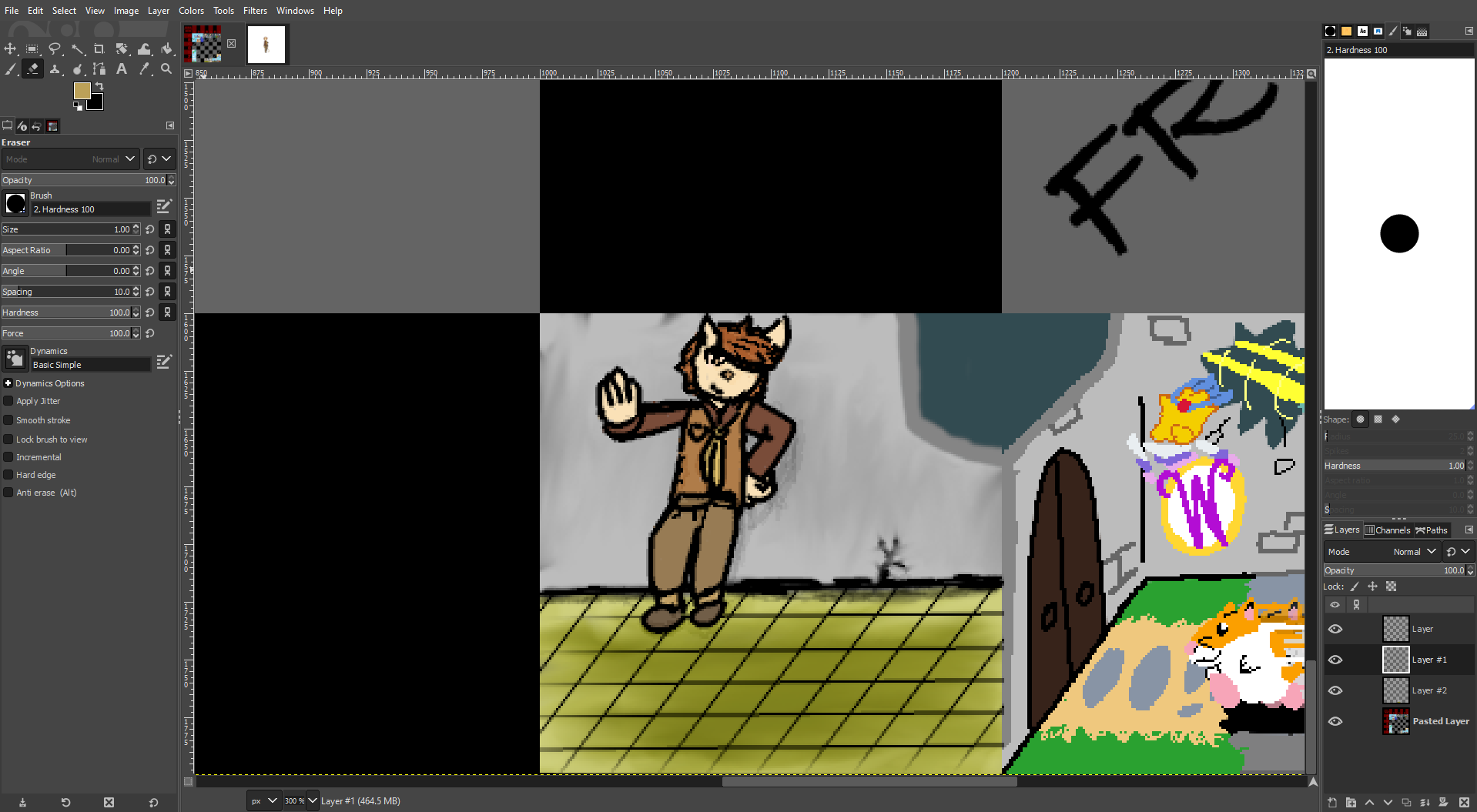Select the Crop tool
Viewport: 1477px width, 812px height.
(99, 49)
